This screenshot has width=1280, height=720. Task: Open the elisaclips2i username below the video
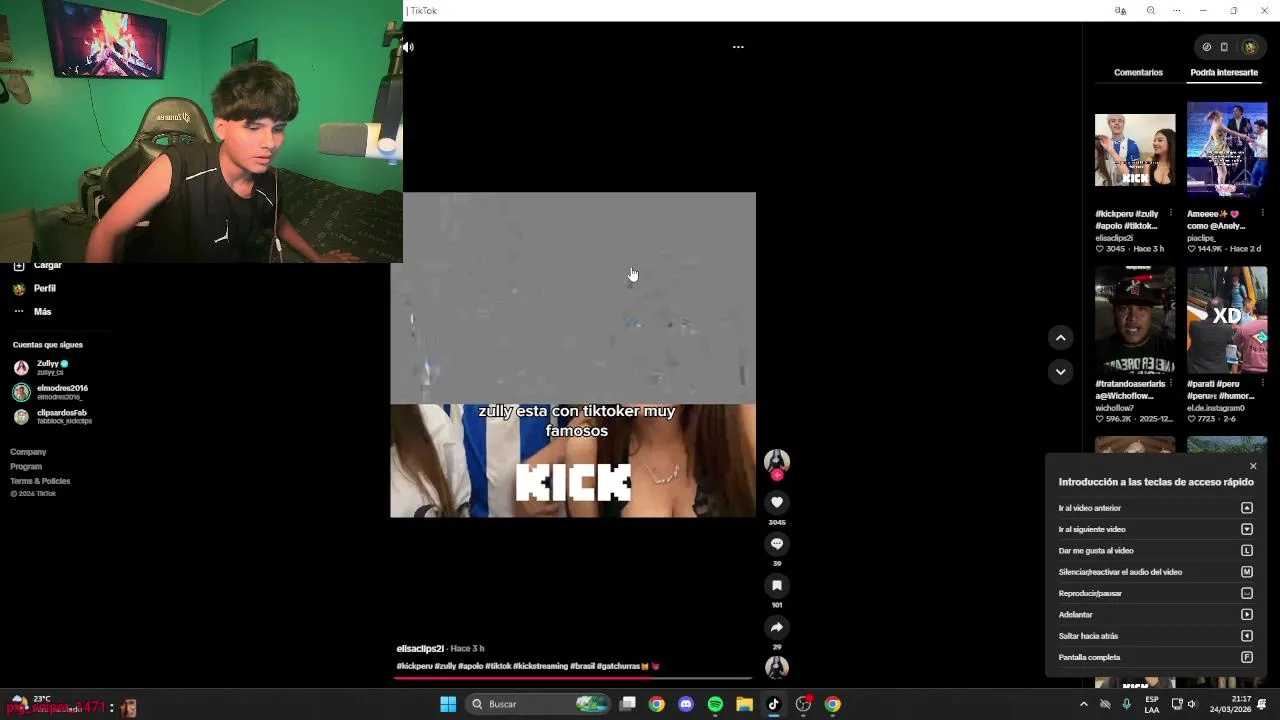point(420,649)
